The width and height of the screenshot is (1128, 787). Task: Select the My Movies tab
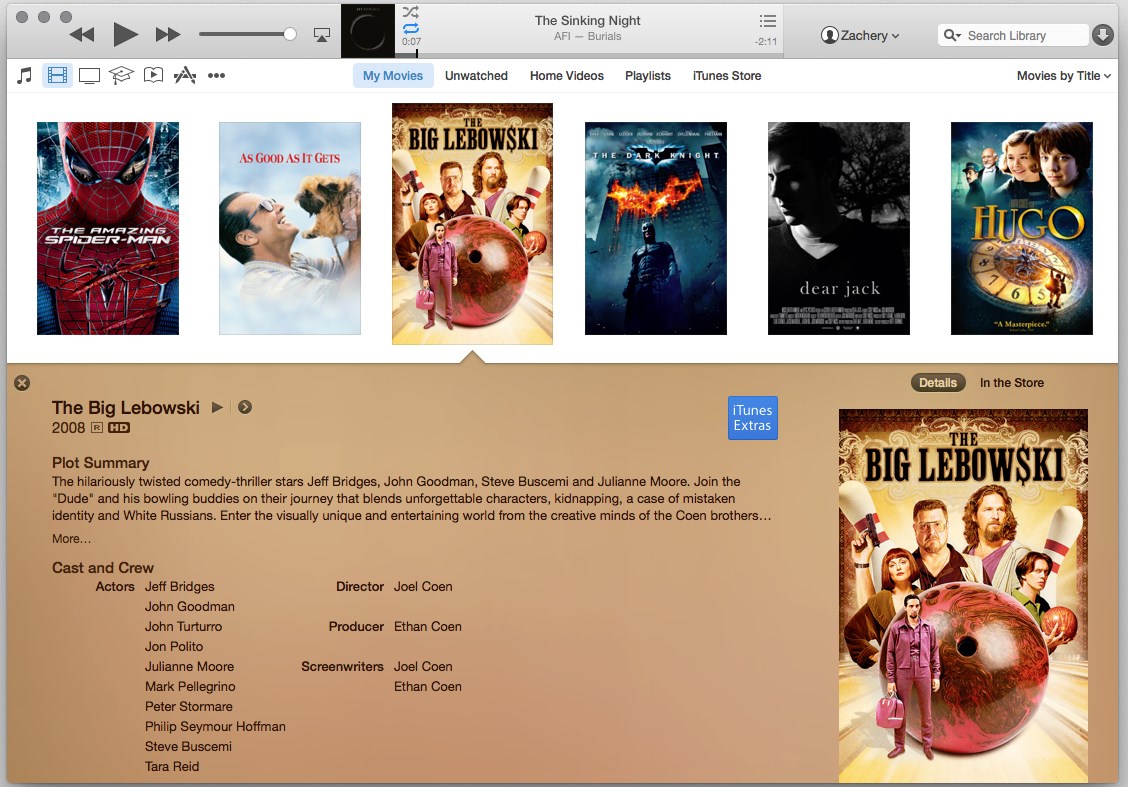click(393, 76)
